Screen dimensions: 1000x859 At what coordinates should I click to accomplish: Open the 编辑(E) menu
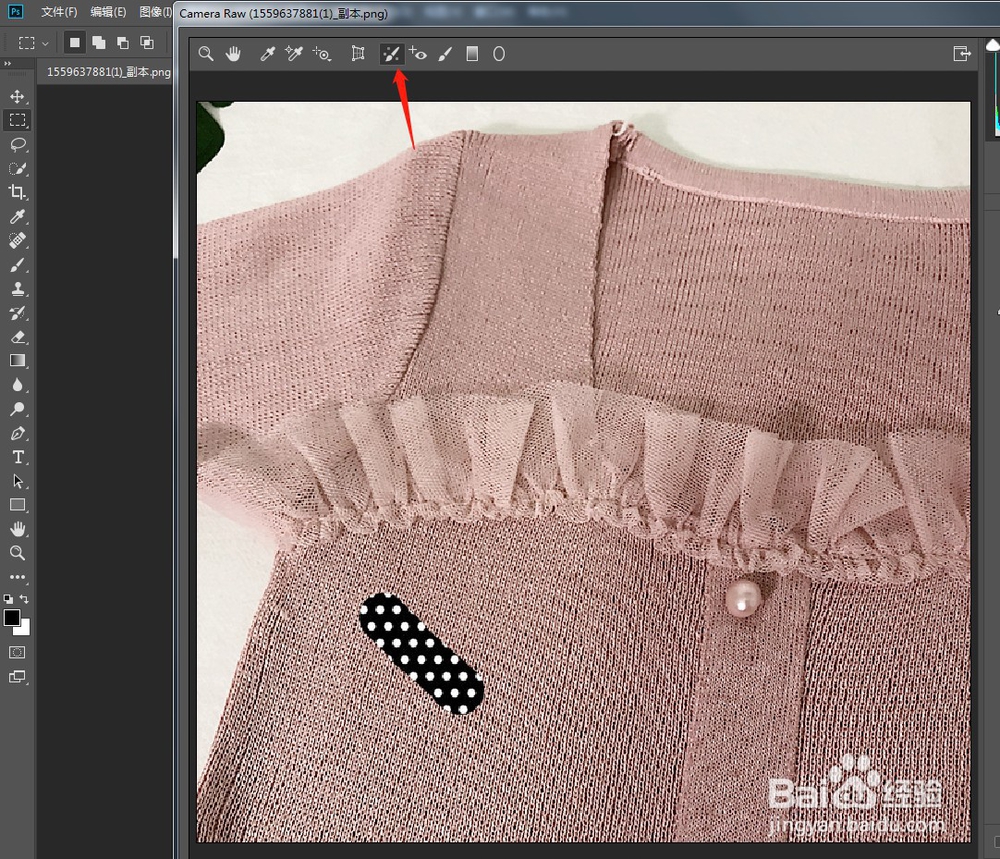point(108,12)
